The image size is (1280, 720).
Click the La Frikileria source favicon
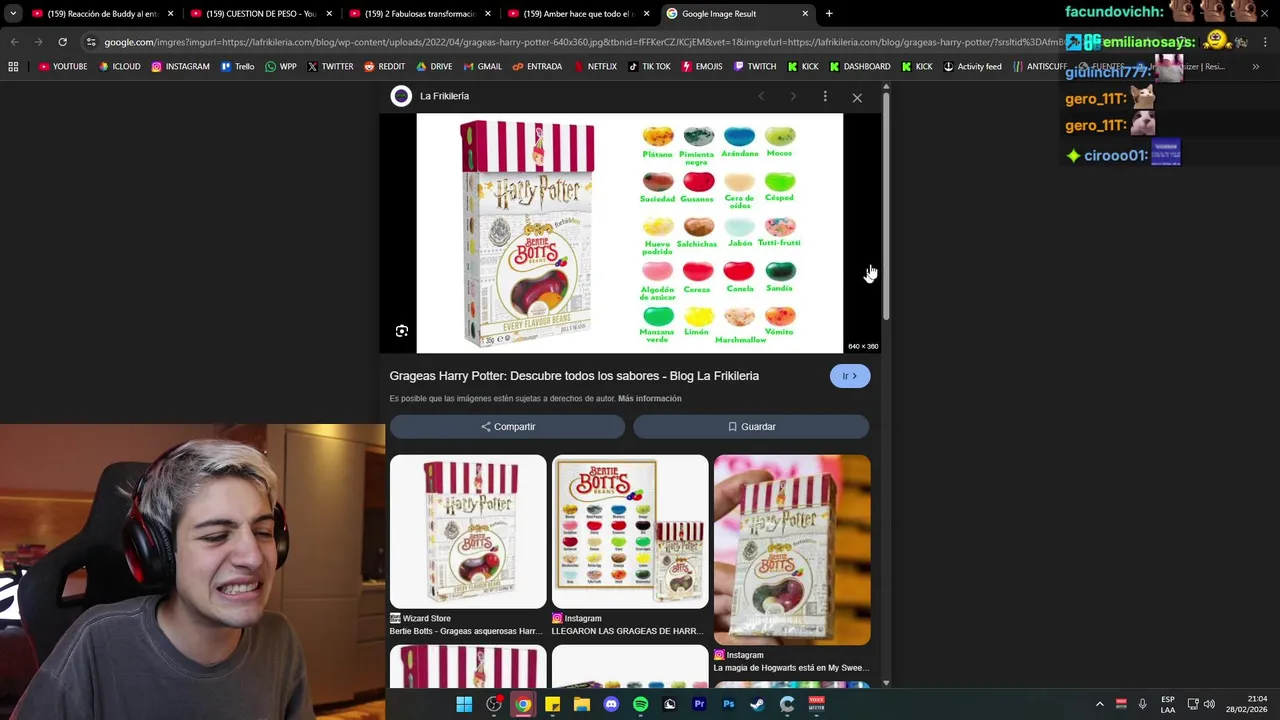point(401,96)
